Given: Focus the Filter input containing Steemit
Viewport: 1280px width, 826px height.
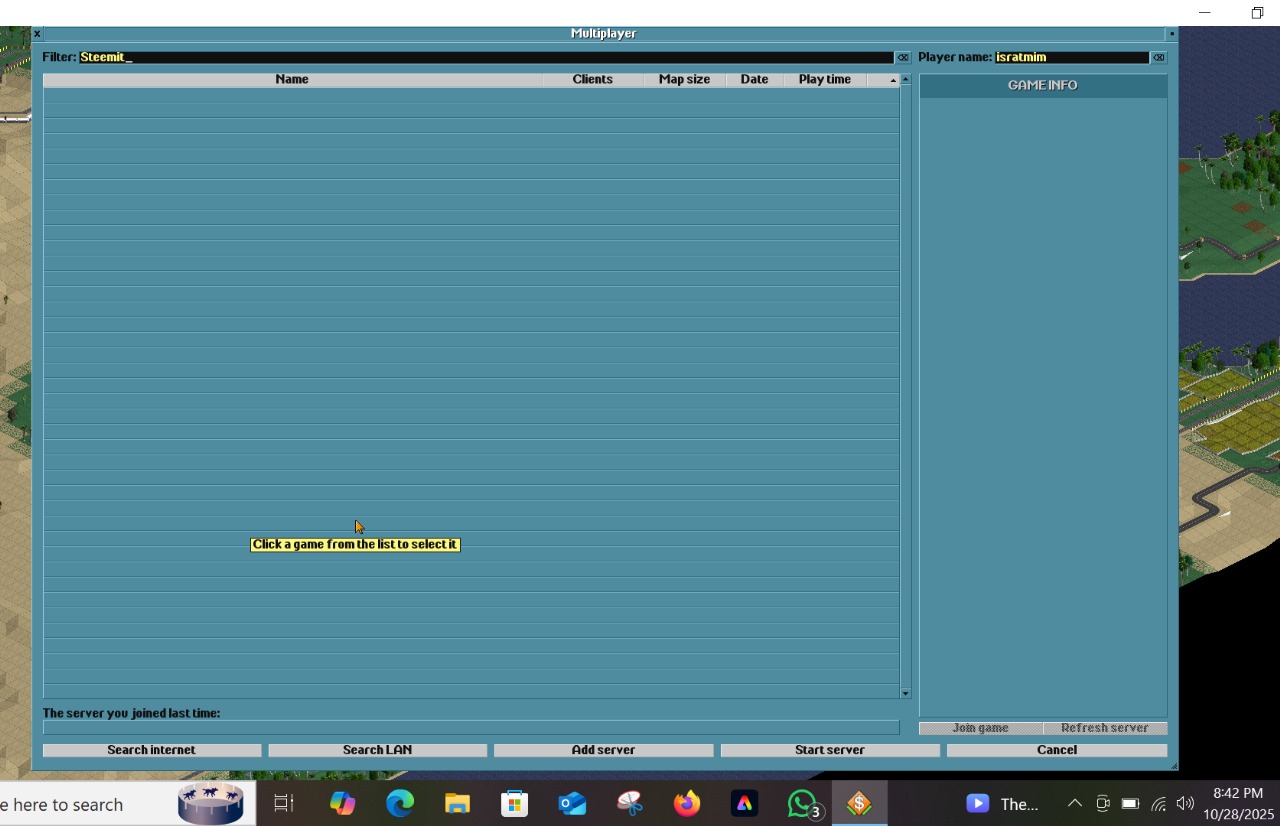Looking at the screenshot, I should [486, 58].
